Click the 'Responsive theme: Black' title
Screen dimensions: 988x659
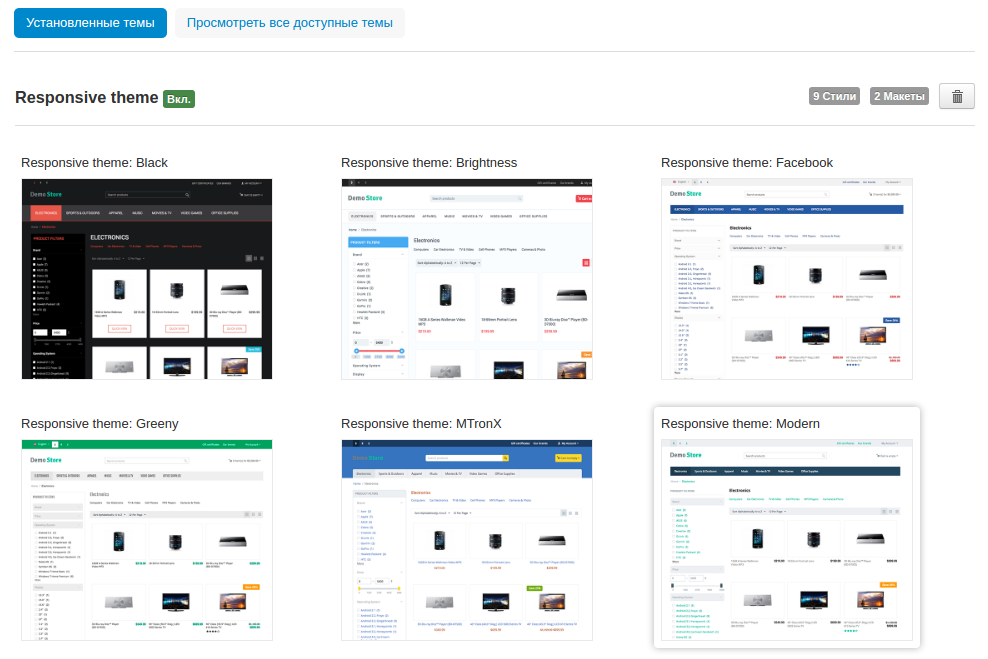click(94, 163)
